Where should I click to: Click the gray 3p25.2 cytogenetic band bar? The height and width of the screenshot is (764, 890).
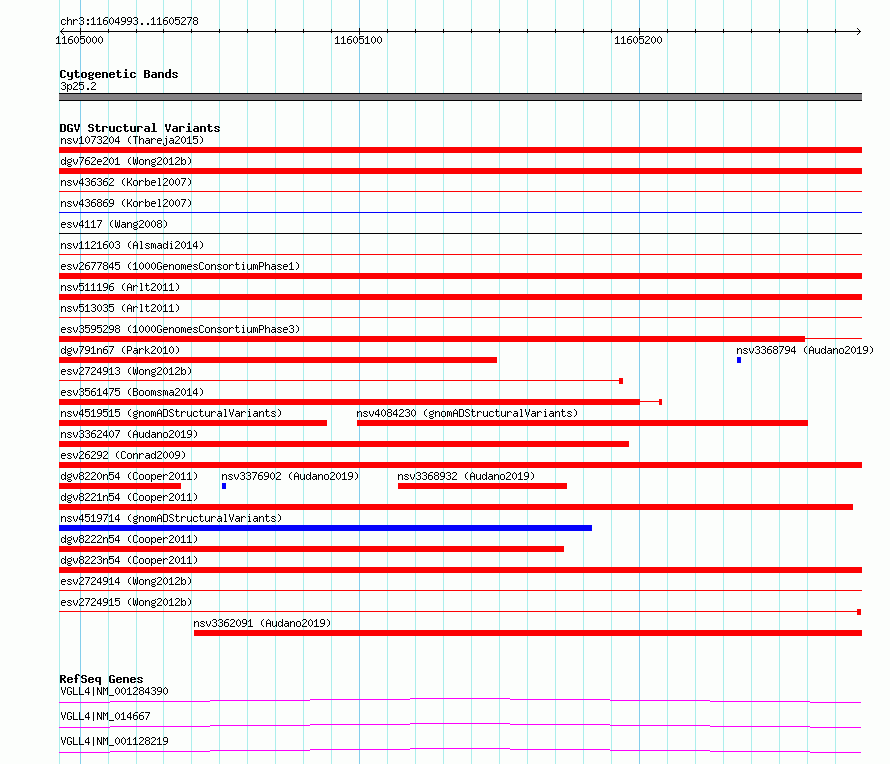coord(460,97)
